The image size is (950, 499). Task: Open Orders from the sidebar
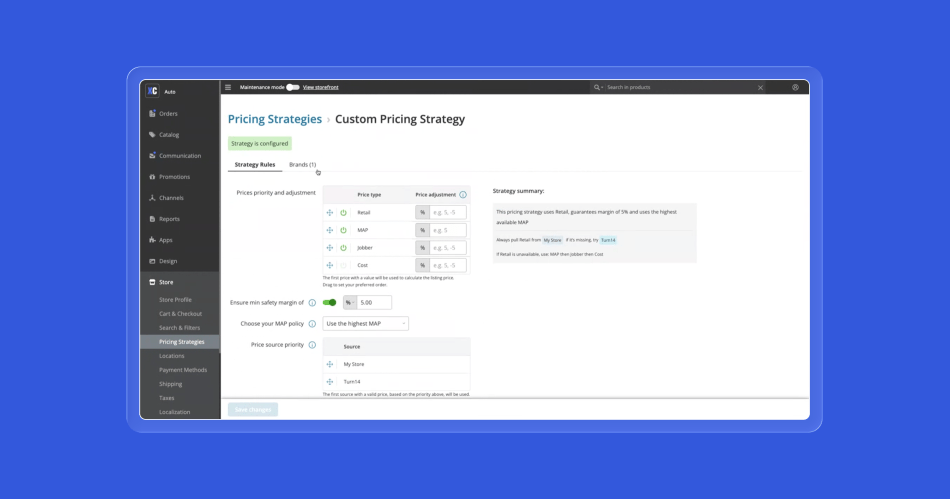pyautogui.click(x=168, y=114)
